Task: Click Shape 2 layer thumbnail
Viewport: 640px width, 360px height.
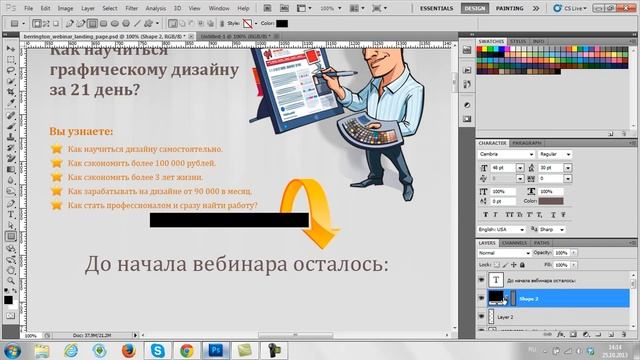Action: coord(496,298)
